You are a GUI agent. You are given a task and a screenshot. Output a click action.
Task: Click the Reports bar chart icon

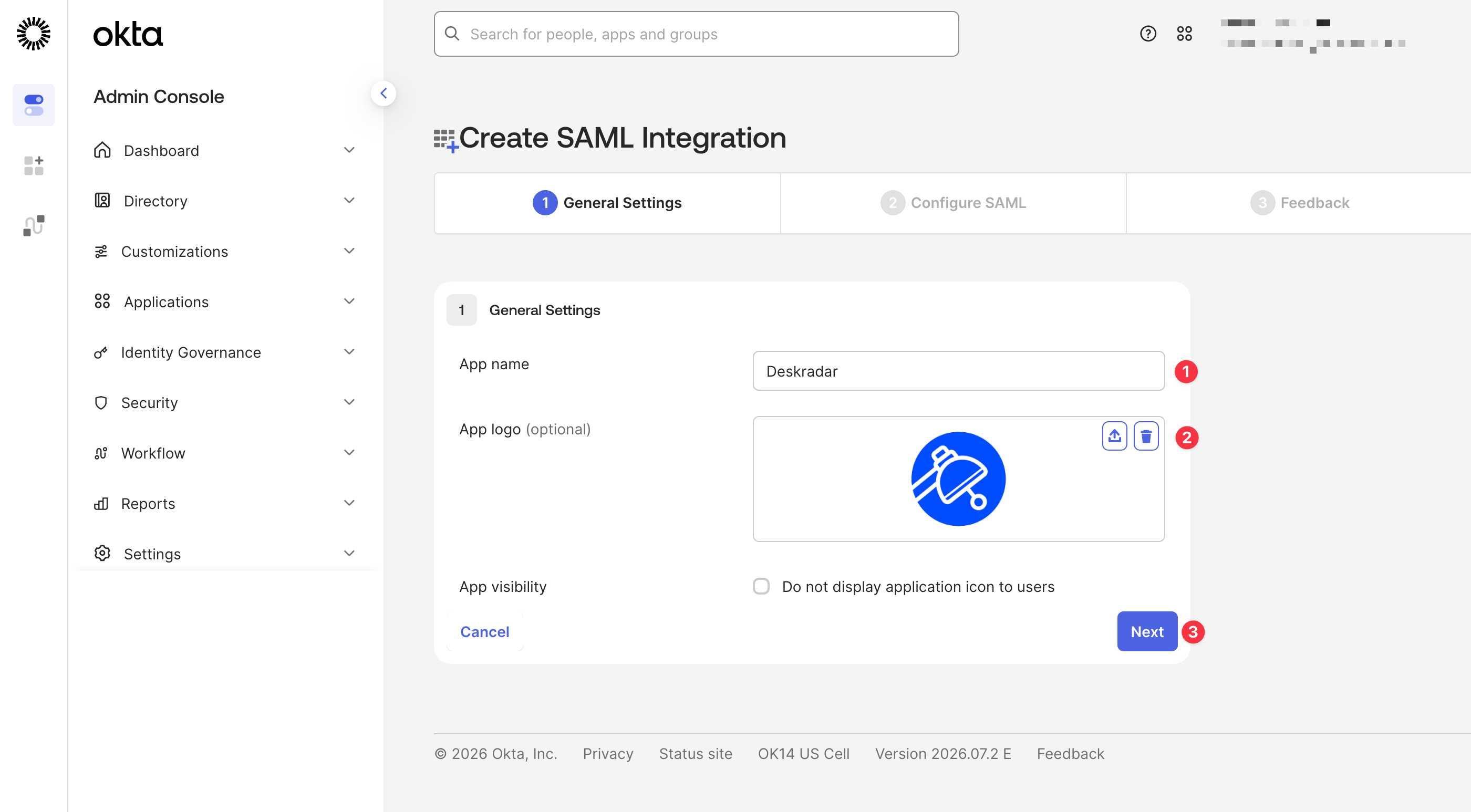click(x=101, y=503)
